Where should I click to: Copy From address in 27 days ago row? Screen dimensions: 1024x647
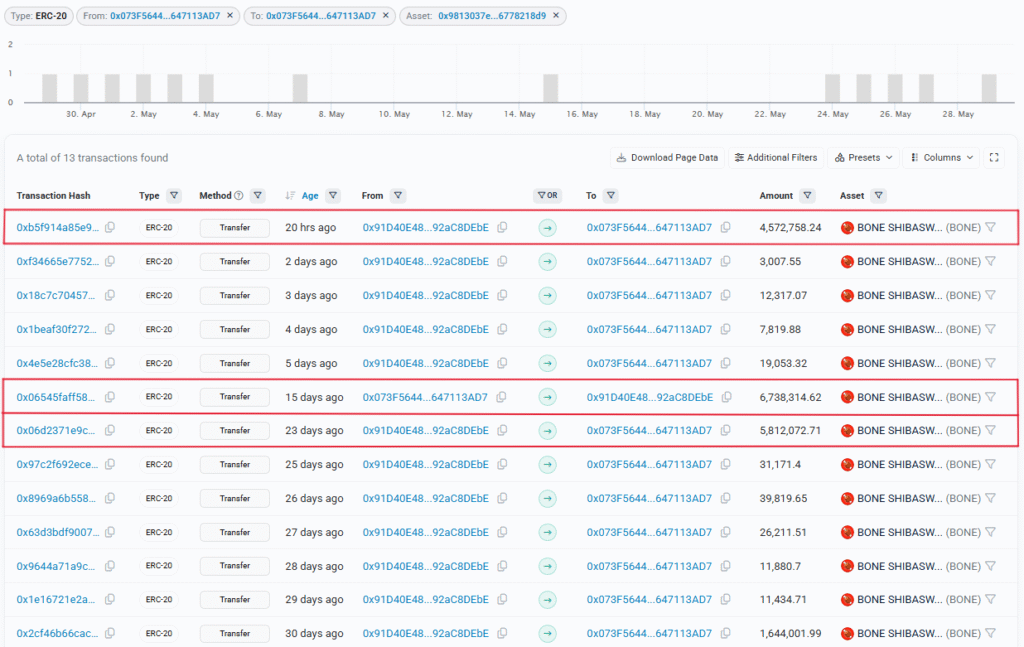[502, 532]
